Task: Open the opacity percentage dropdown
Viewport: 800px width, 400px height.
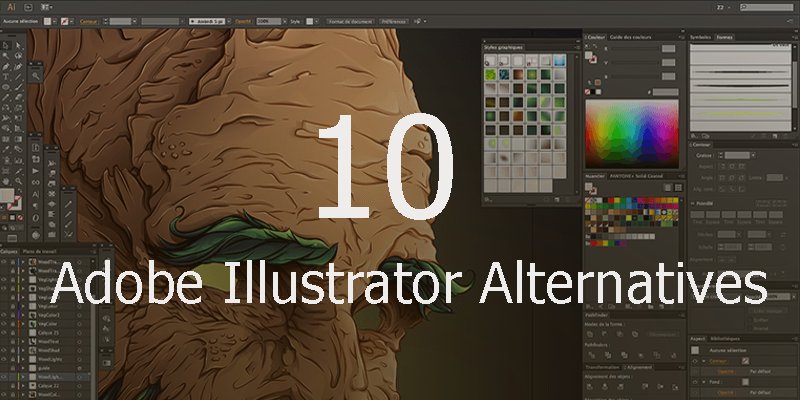Action: [285, 21]
